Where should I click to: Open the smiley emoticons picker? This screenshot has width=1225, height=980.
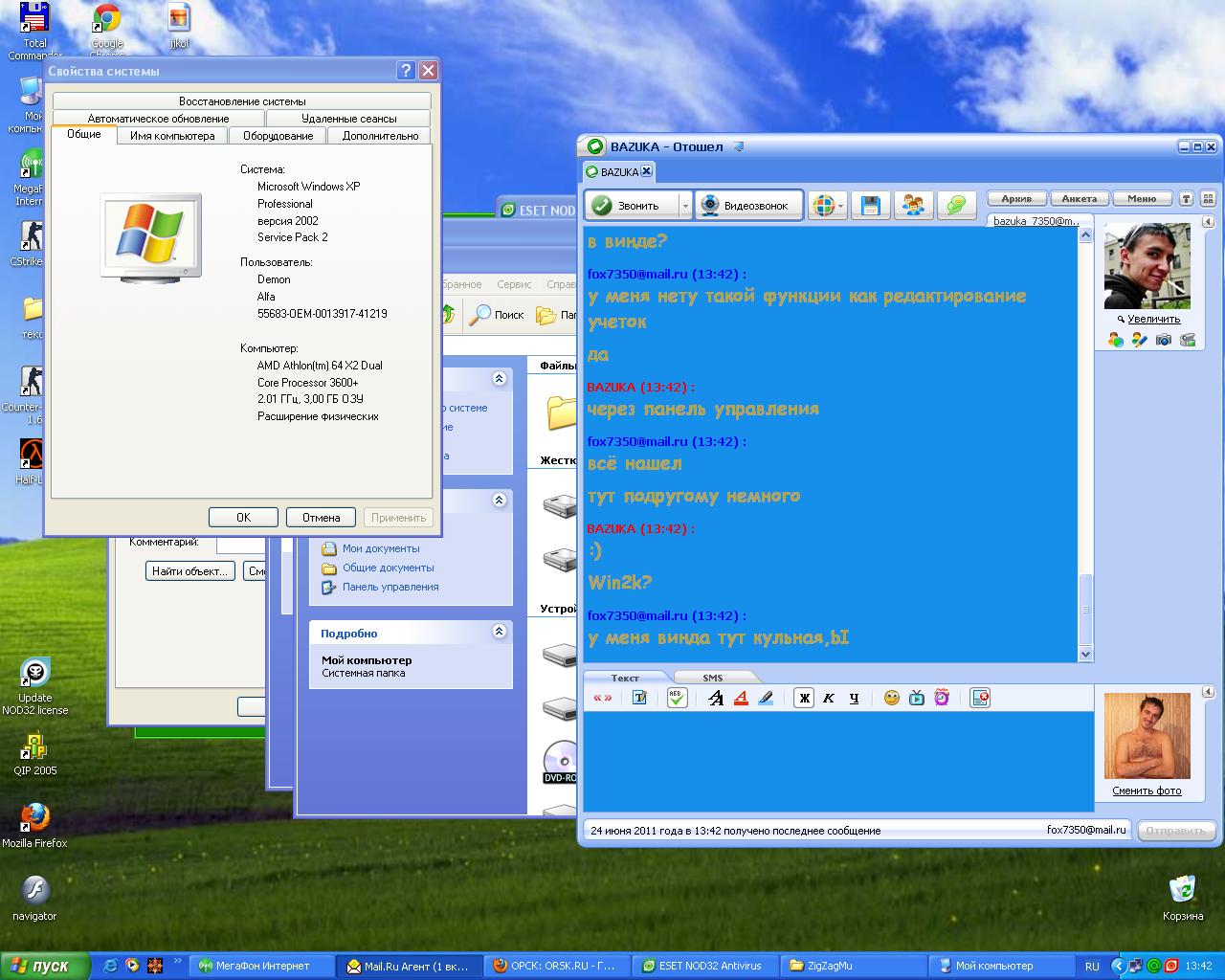click(x=892, y=698)
